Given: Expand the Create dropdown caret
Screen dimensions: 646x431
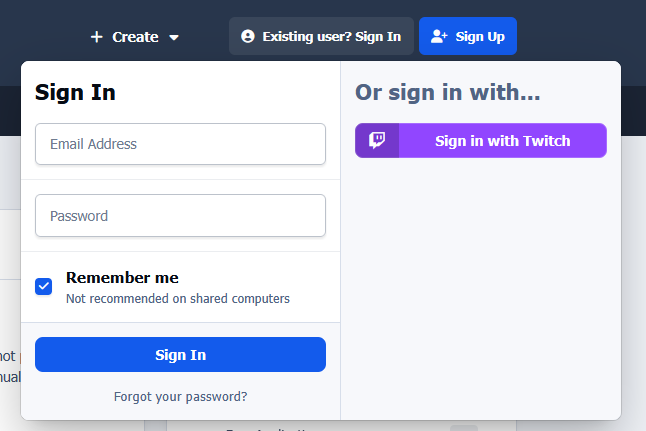Looking at the screenshot, I should click(x=174, y=37).
